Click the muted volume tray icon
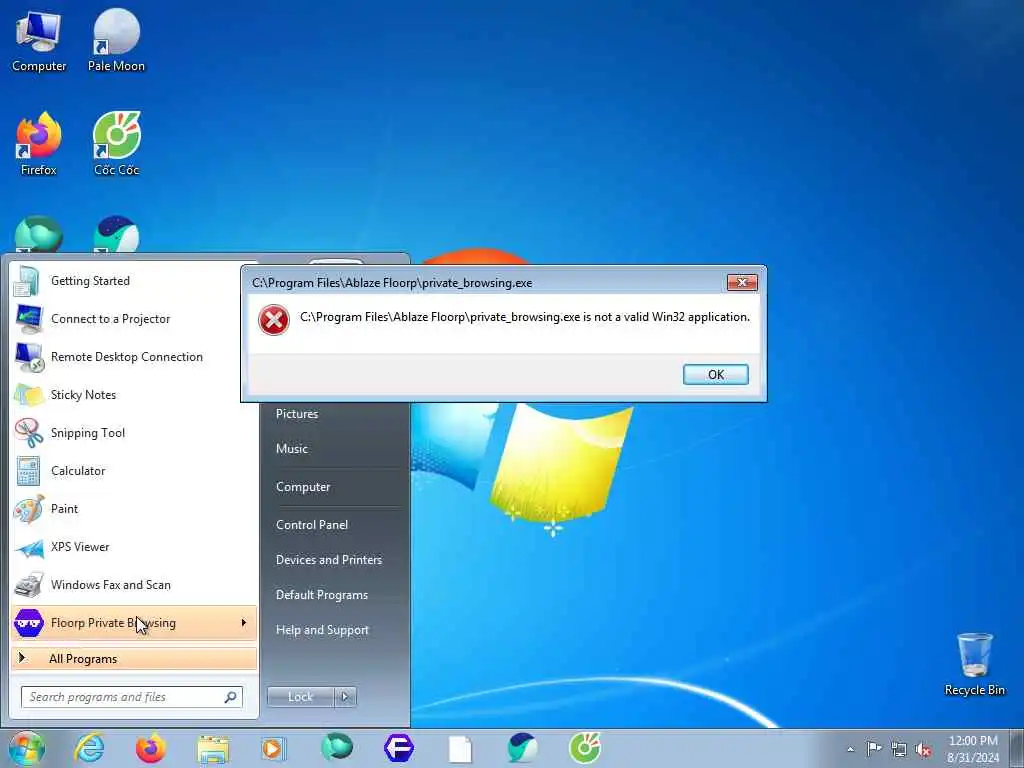 [923, 750]
